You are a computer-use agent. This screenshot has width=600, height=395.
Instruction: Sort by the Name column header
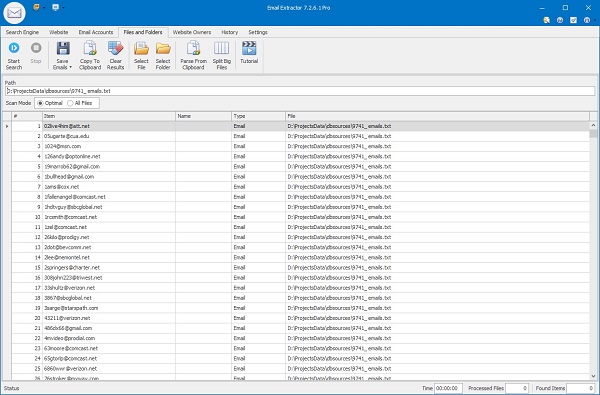tap(203, 116)
